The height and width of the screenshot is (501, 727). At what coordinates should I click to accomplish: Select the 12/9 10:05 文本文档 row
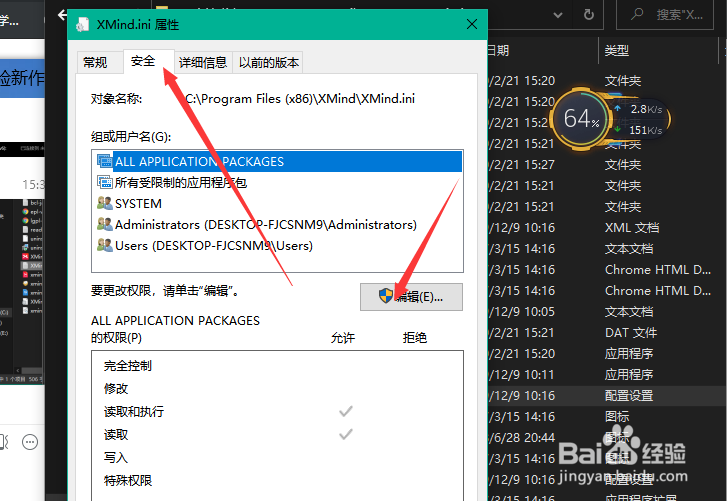(607, 311)
